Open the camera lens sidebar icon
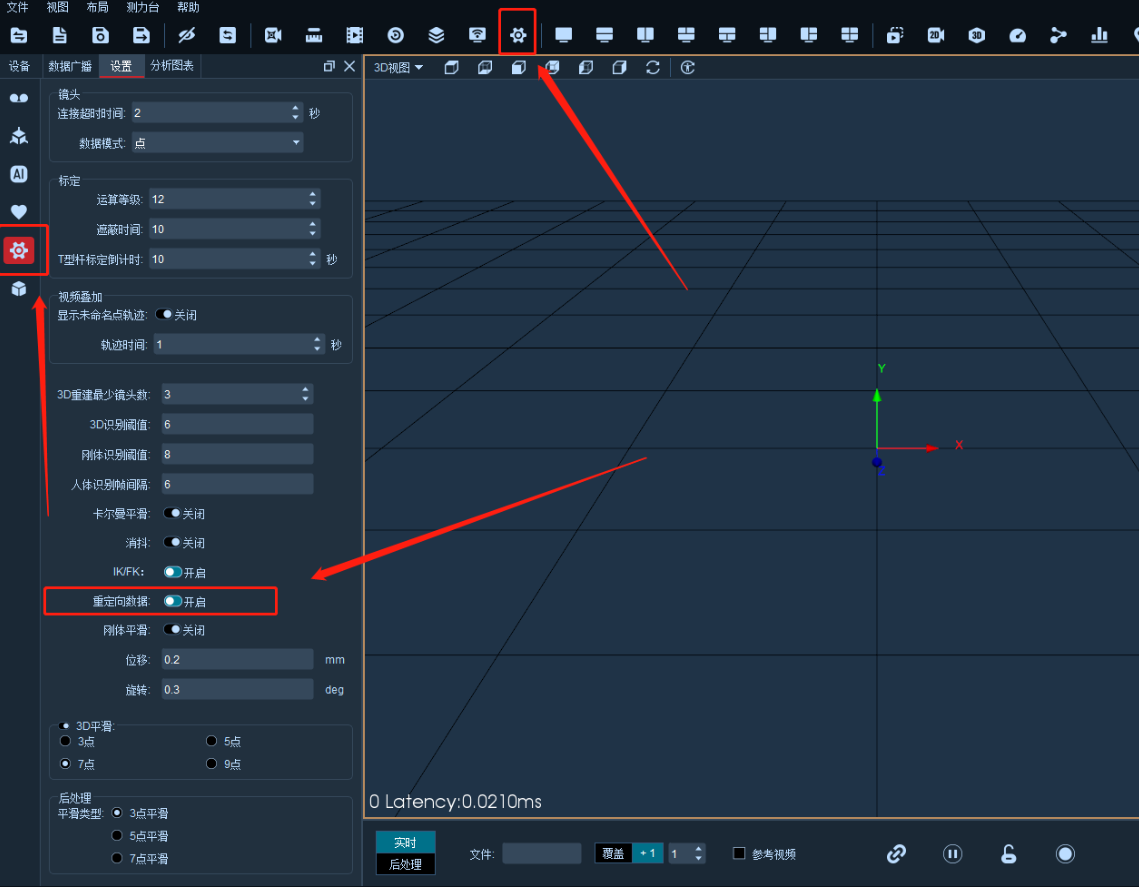Viewport: 1139px width, 887px height. click(x=19, y=98)
